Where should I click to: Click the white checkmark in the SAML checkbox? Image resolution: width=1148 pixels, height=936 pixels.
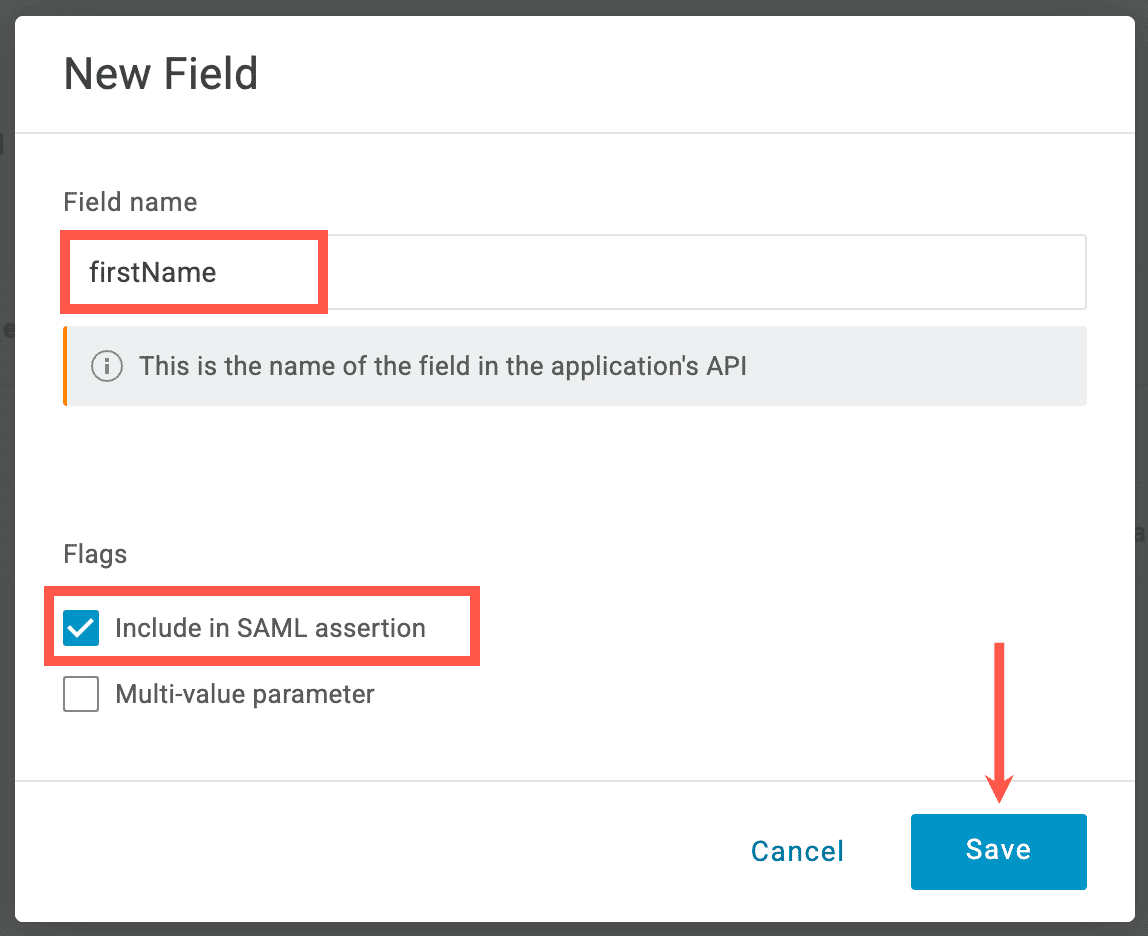[81, 629]
